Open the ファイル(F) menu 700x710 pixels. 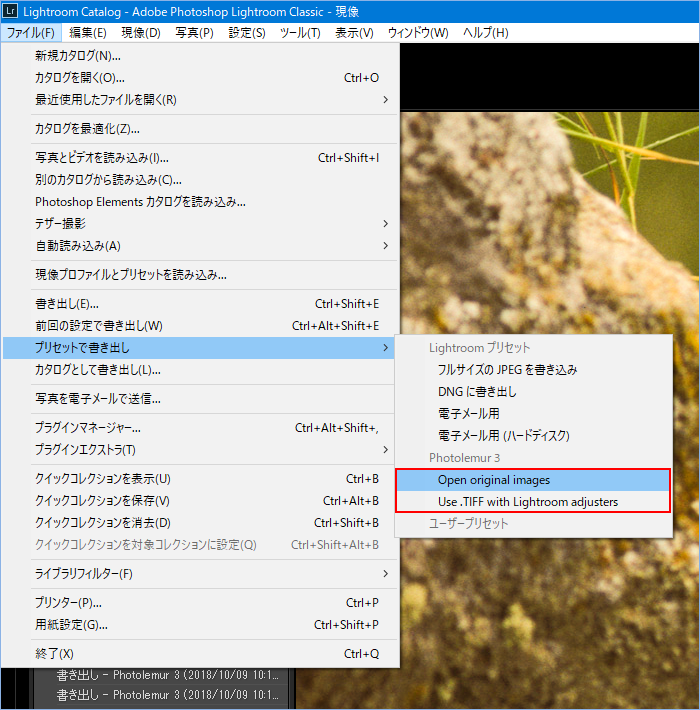(x=30, y=33)
